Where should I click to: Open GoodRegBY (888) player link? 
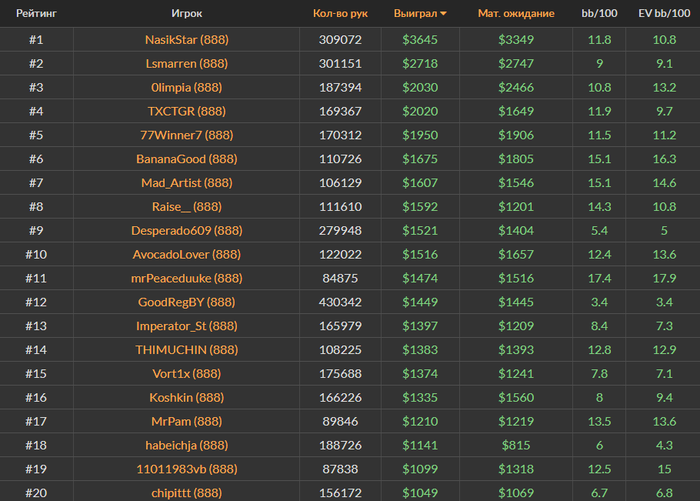tap(187, 302)
